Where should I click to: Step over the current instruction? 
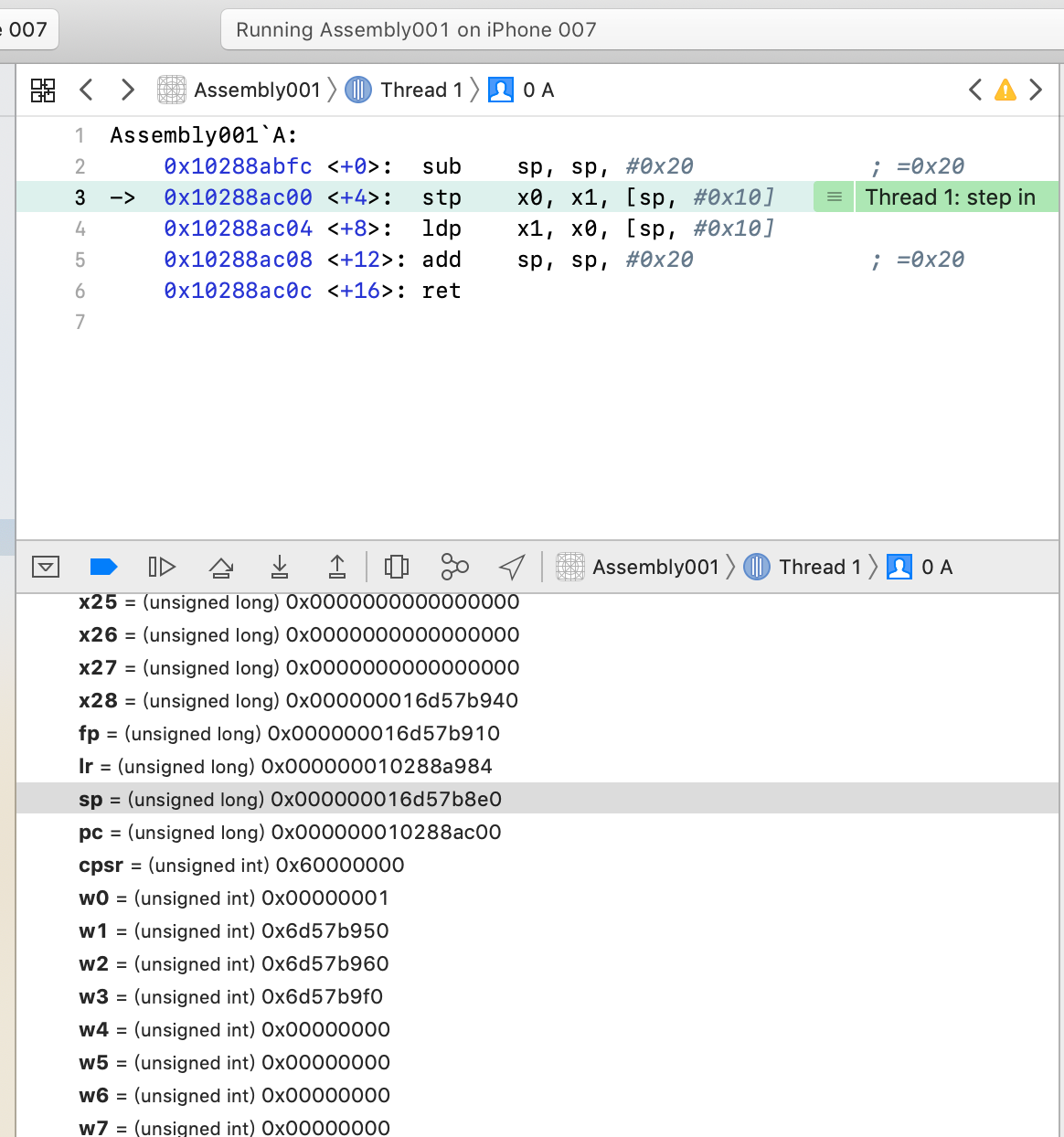221,567
